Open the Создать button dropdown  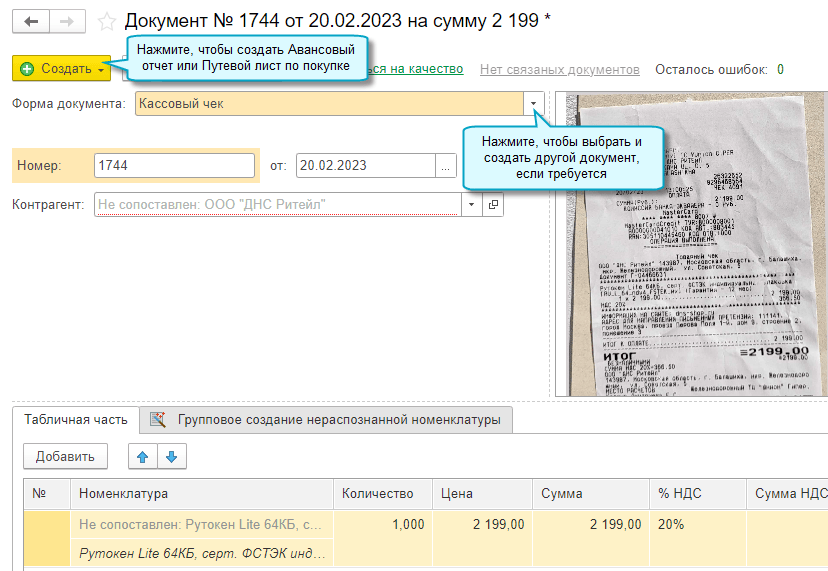pyautogui.click(x=102, y=69)
